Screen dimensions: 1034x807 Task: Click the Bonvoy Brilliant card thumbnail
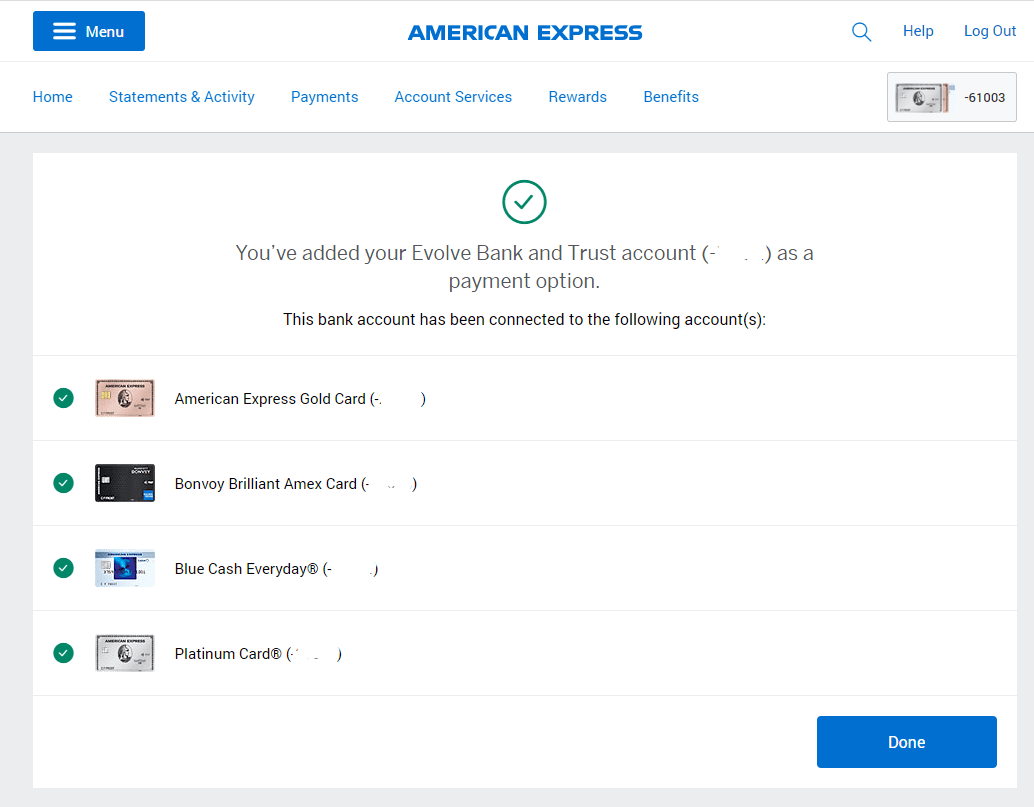[x=125, y=483]
